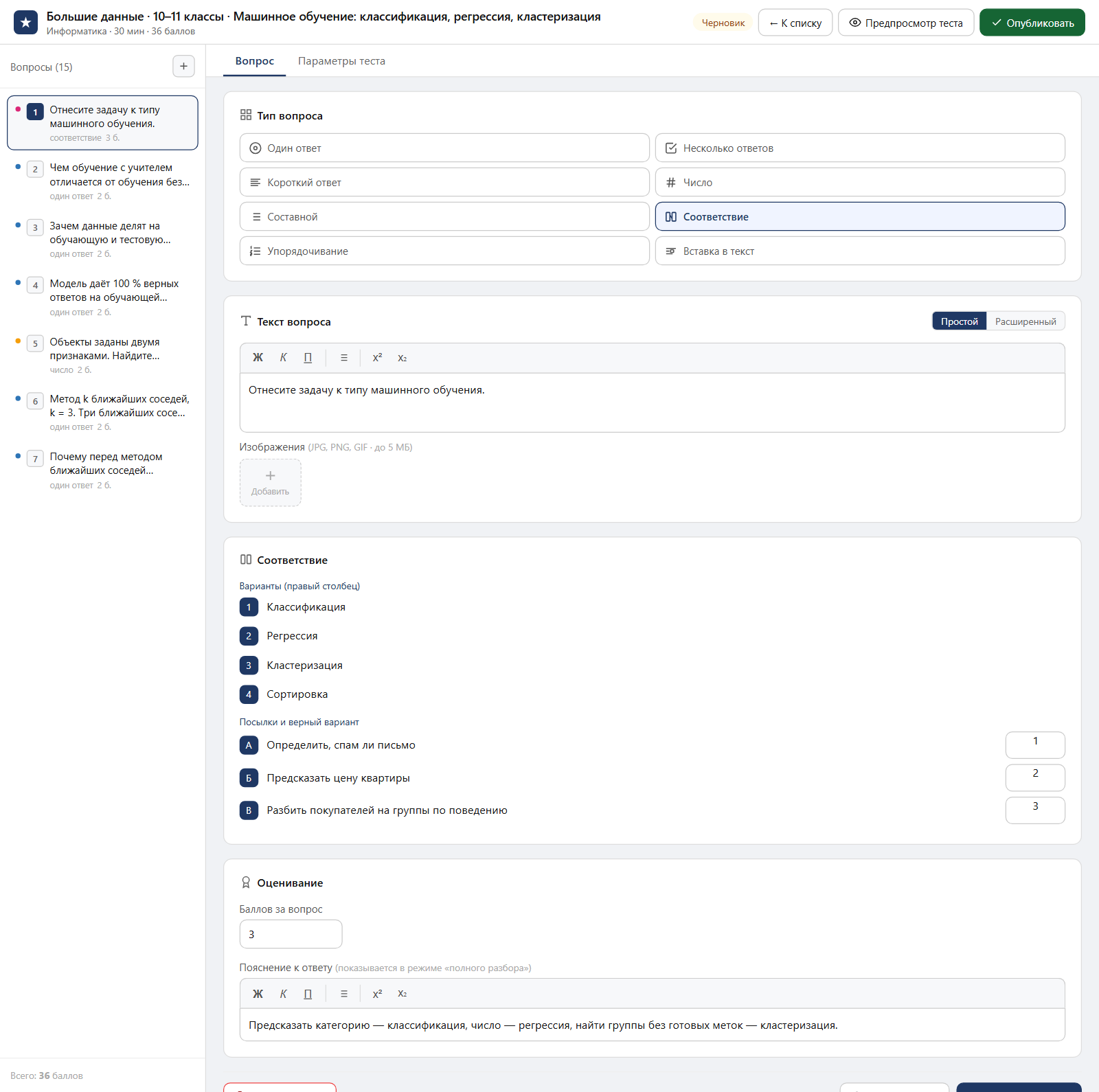
Task: Apply bold in question text toolbar
Action: [x=258, y=358]
